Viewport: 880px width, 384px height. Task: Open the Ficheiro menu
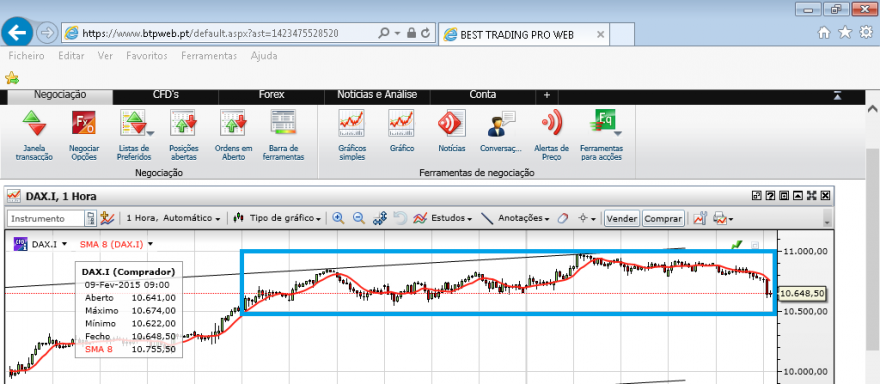pos(26,56)
